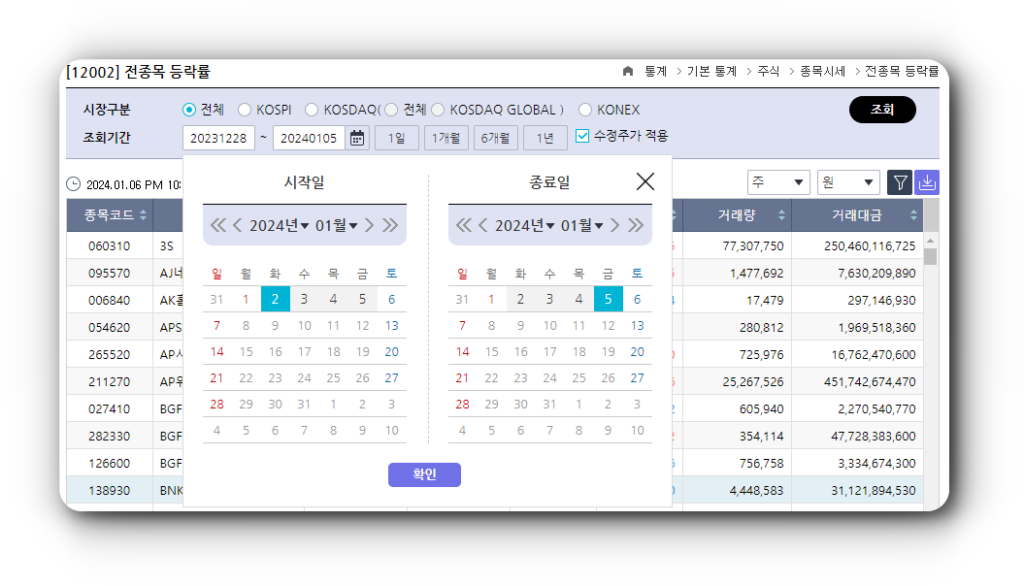
Task: Select day 2 in start calendar
Action: coord(275,299)
